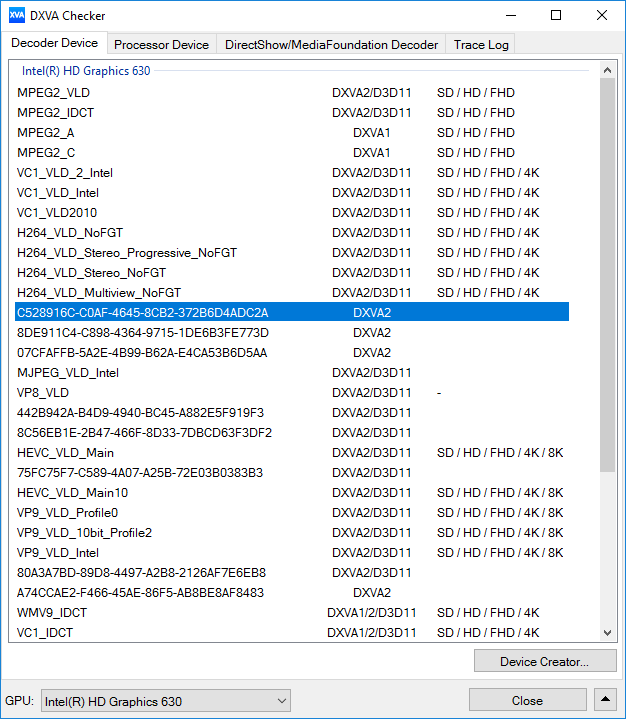The height and width of the screenshot is (719, 626).
Task: Open the Trace Log tab
Action: click(x=481, y=44)
